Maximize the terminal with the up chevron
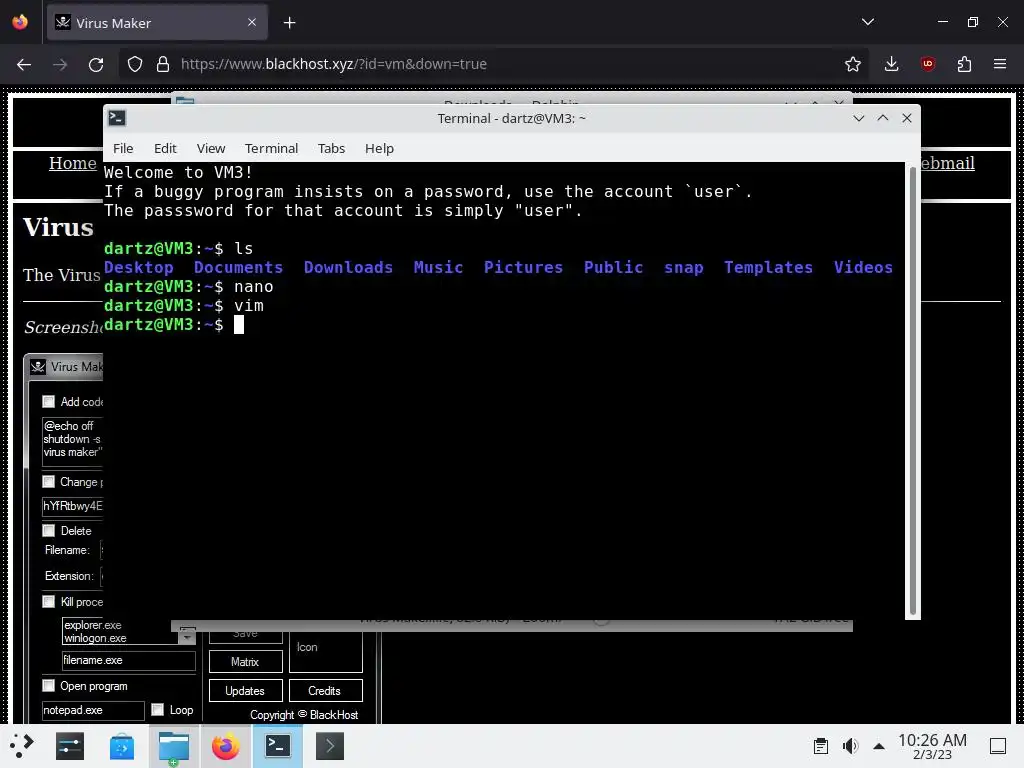The width and height of the screenshot is (1024, 768). tap(883, 118)
